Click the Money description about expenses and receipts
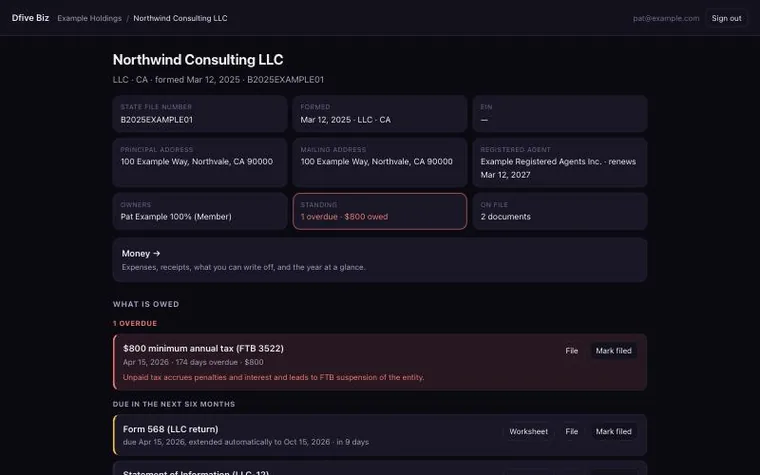Image resolution: width=760 pixels, height=475 pixels. pyautogui.click(x=243, y=267)
